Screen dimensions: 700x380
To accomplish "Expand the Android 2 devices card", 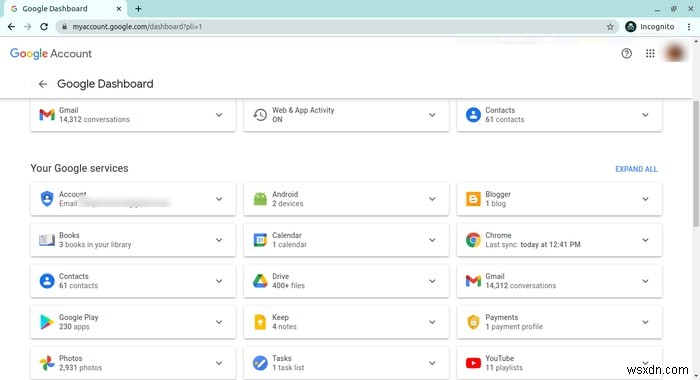I will click(x=432, y=199).
